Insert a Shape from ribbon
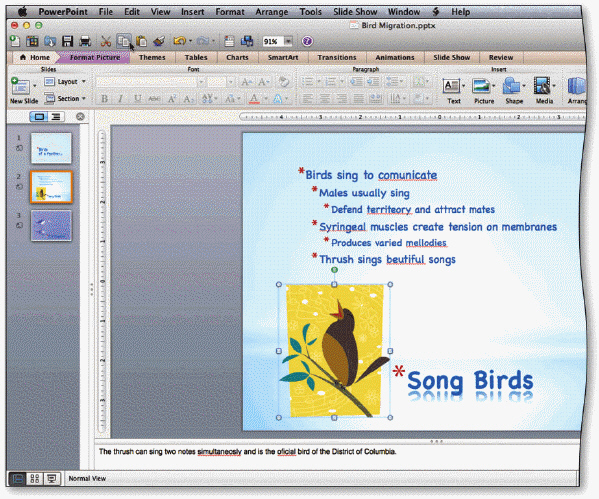 (x=513, y=91)
